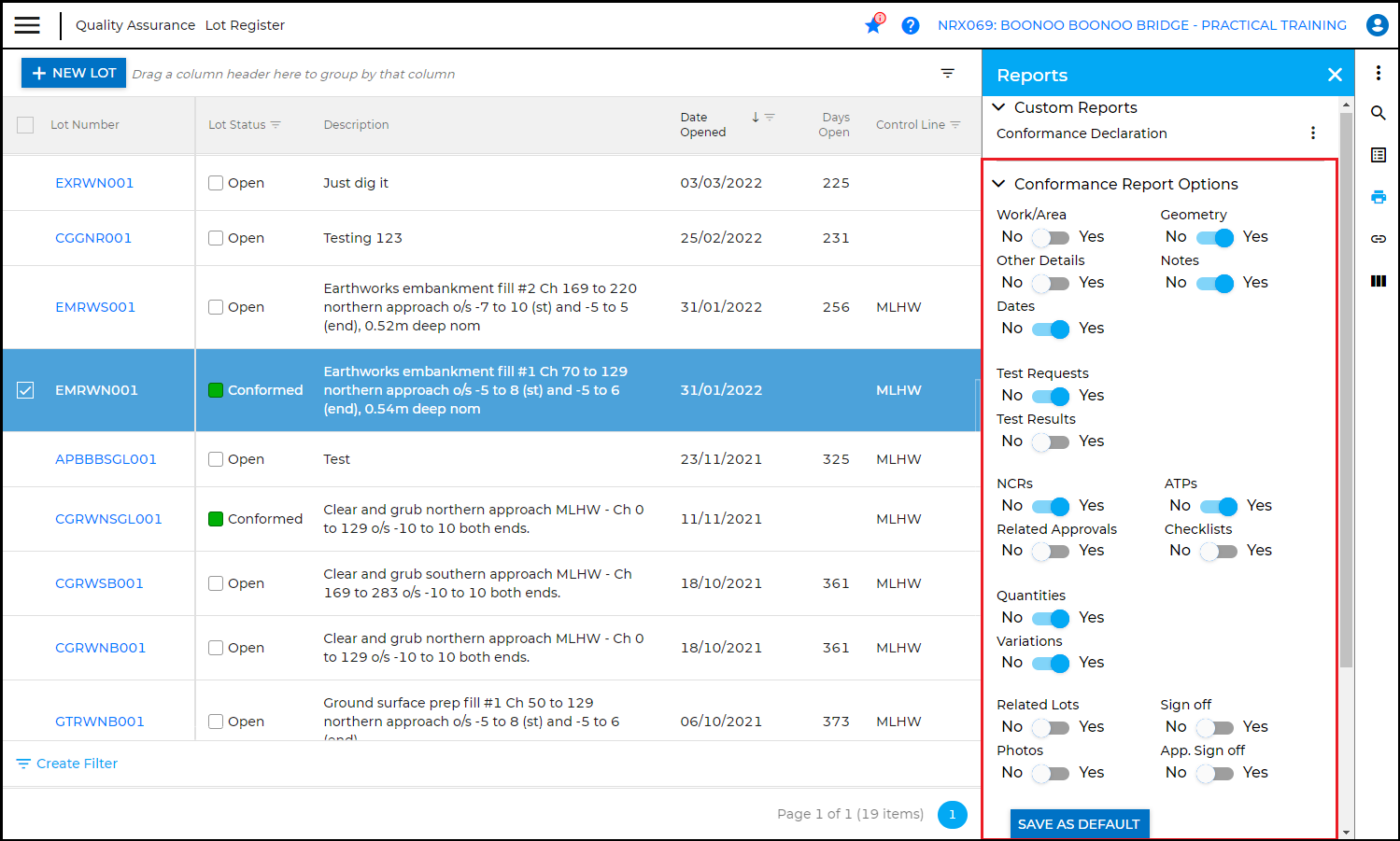1400x841 pixels.
Task: Open Conformance Declaration three-dot menu
Action: pyautogui.click(x=1312, y=133)
